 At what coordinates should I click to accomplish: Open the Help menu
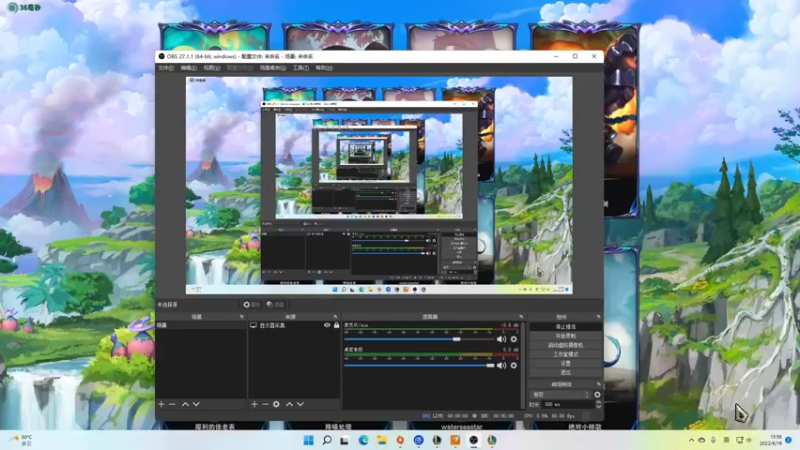324,68
